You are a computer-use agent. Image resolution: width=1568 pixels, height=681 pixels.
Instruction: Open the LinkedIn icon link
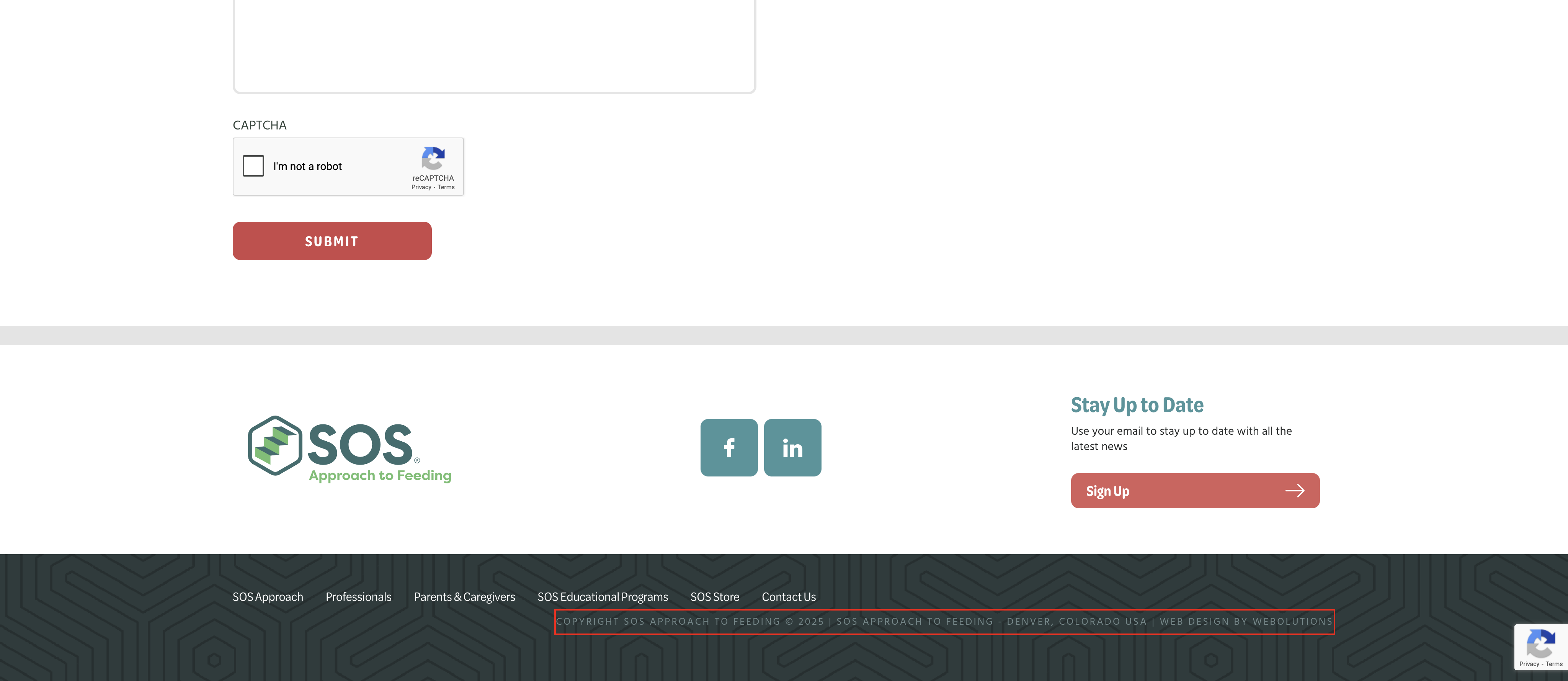click(x=792, y=448)
